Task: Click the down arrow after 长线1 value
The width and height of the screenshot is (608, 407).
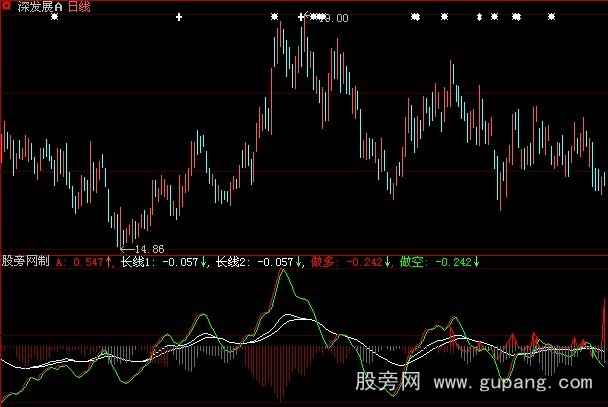Action: pyautogui.click(x=204, y=262)
